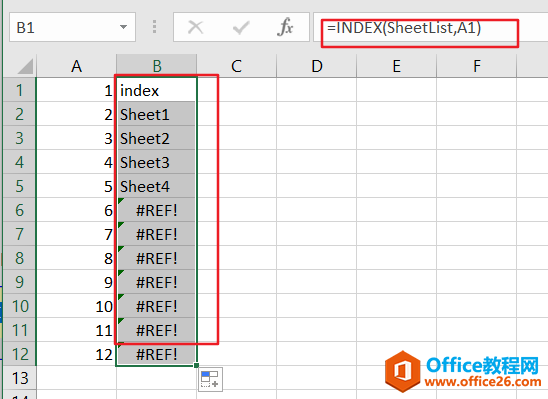This screenshot has width=548, height=399.
Task: Click cell containing 'Sheet4'
Action: [x=157, y=186]
